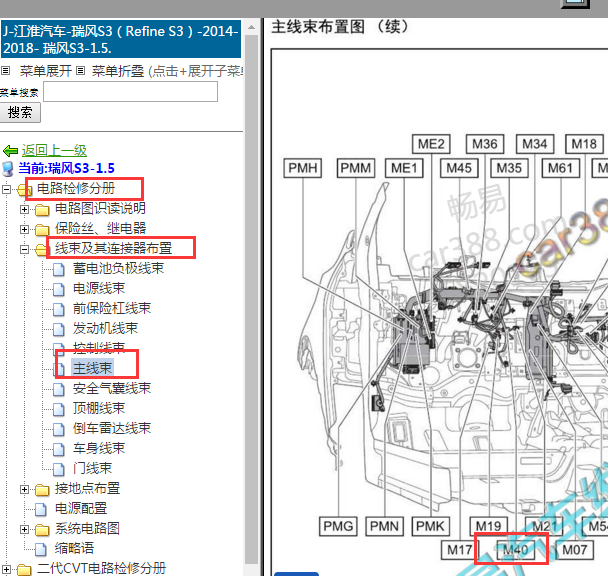The width and height of the screenshot is (608, 576).
Task: Focus the 菜单搜索 search input field
Action: [x=130, y=92]
